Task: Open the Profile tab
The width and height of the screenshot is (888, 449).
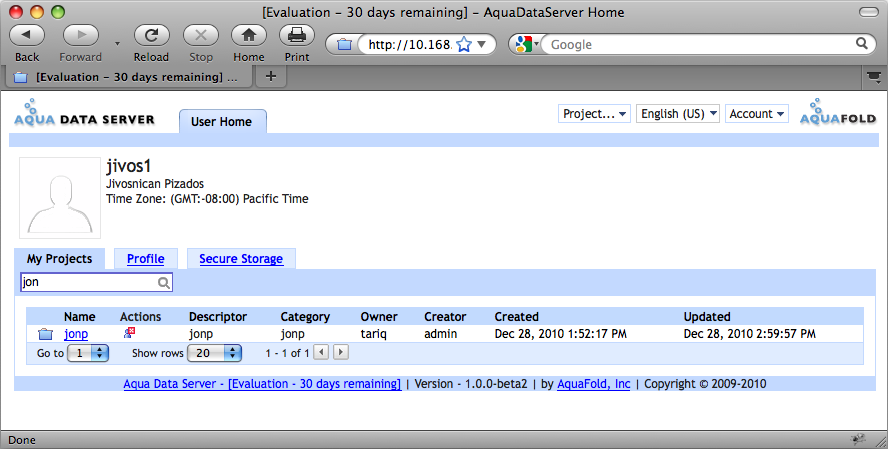Action: (146, 259)
